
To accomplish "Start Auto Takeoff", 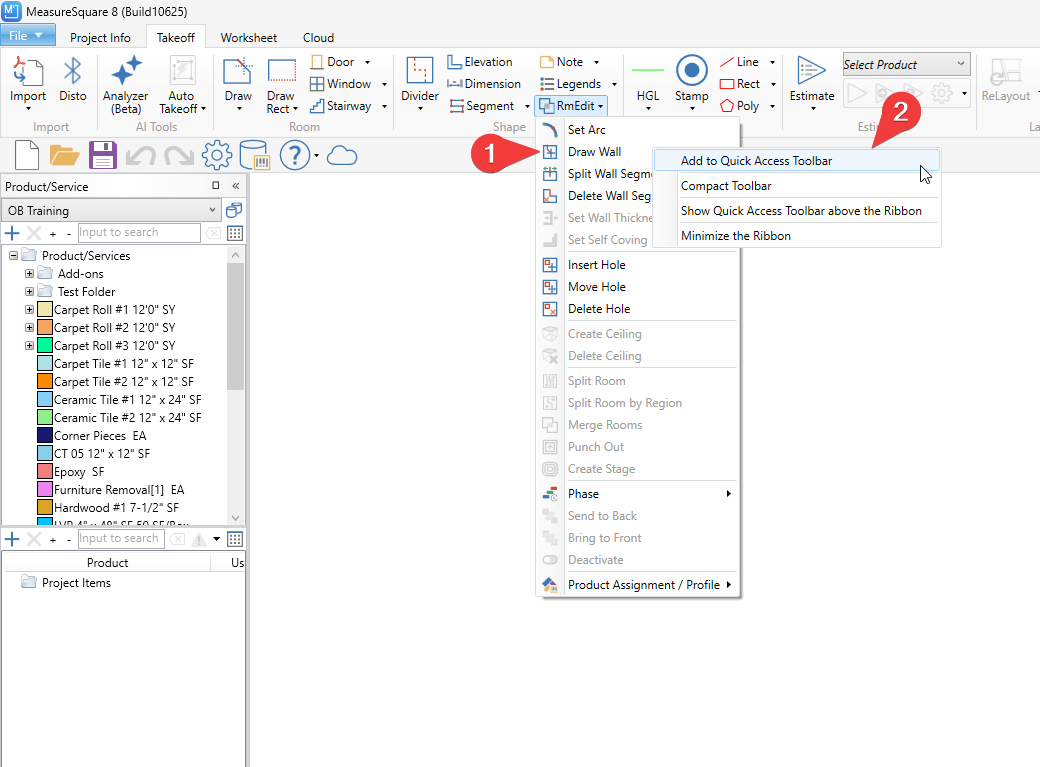I will click(182, 84).
